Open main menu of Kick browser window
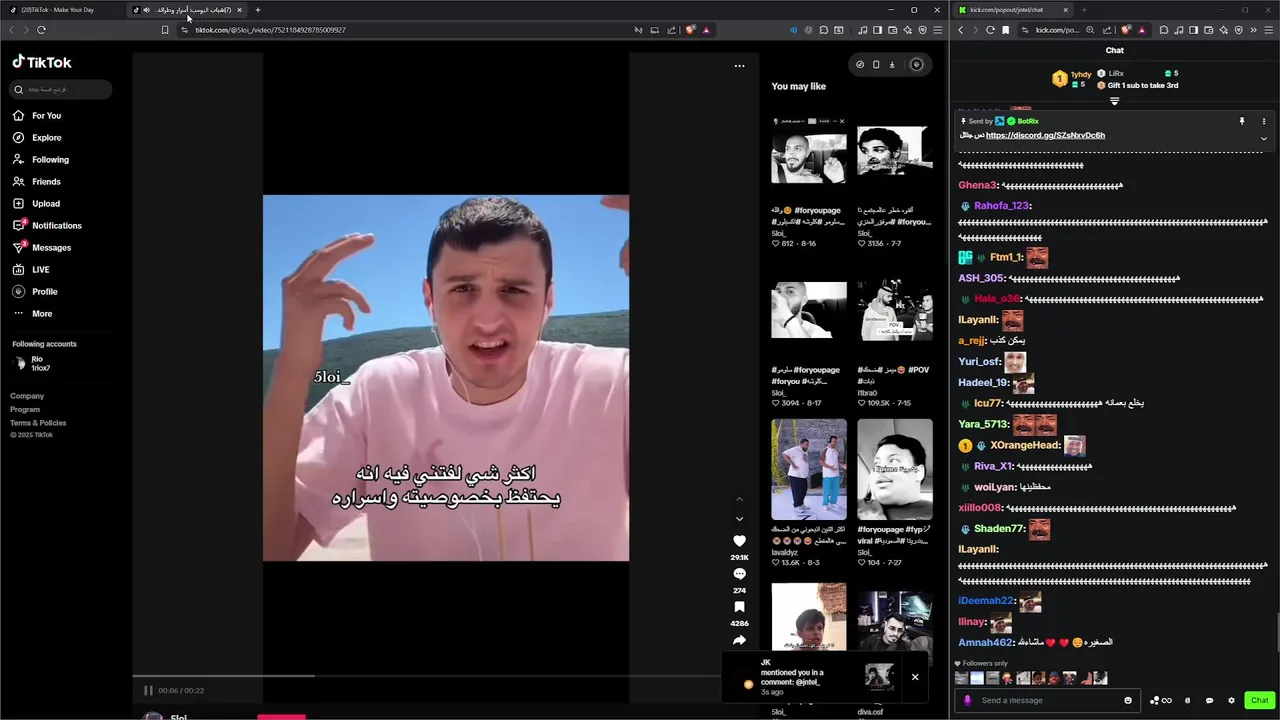Image resolution: width=1280 pixels, height=720 pixels. 1269,30
